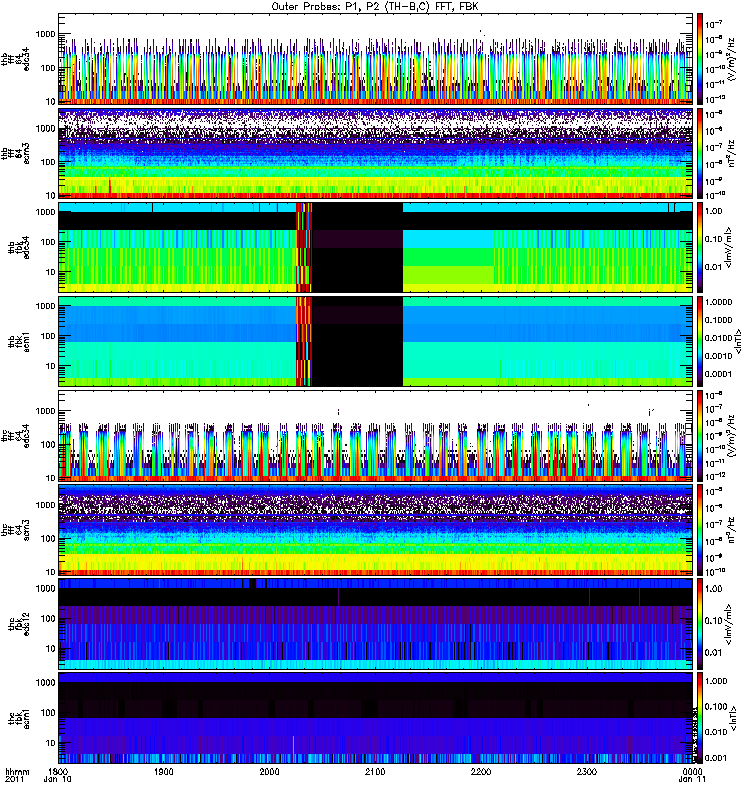
Task: Click the 0000 Jan 11 time label
Action: (x=692, y=776)
